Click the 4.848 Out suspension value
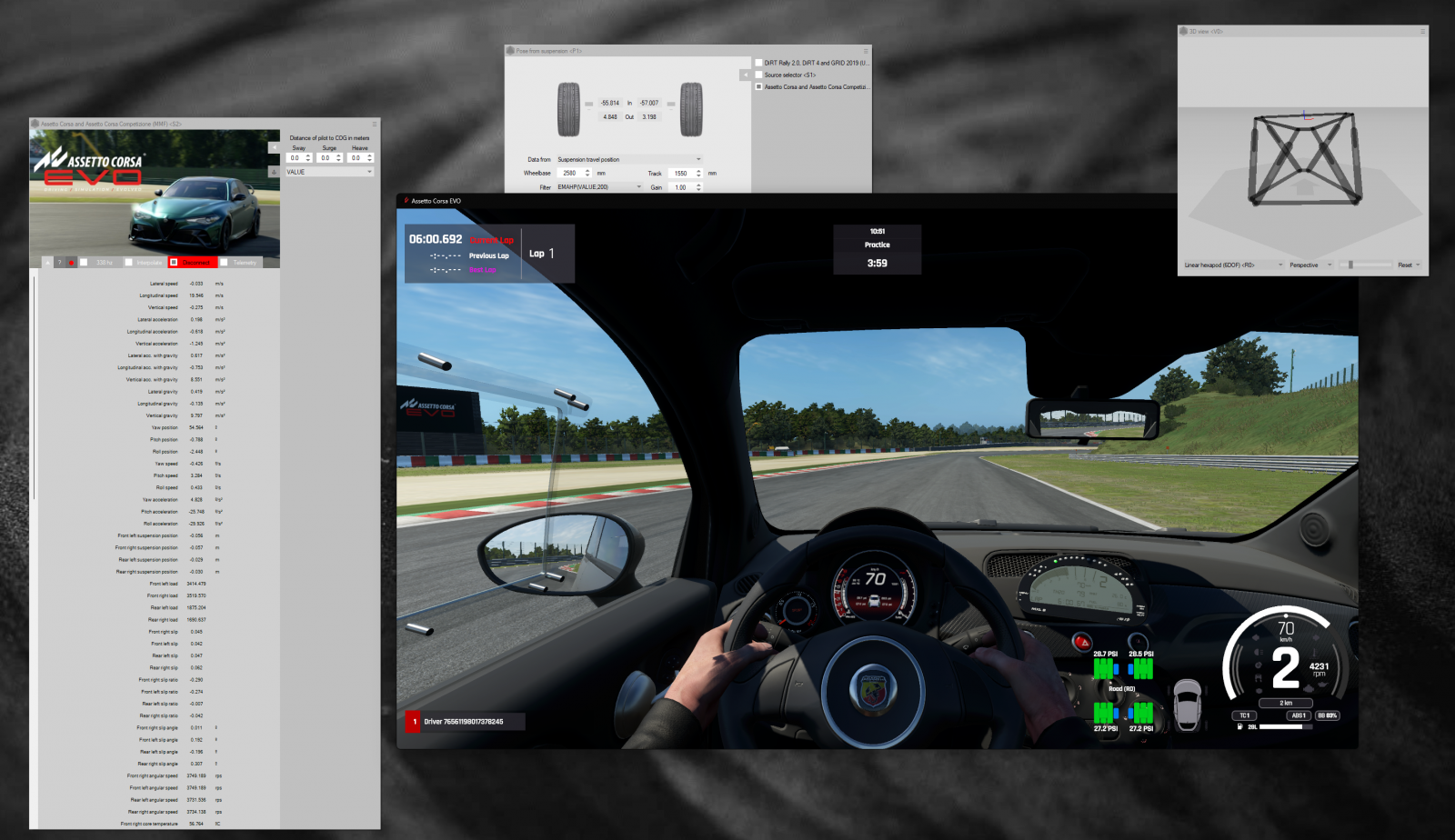1455x840 pixels. [610, 116]
